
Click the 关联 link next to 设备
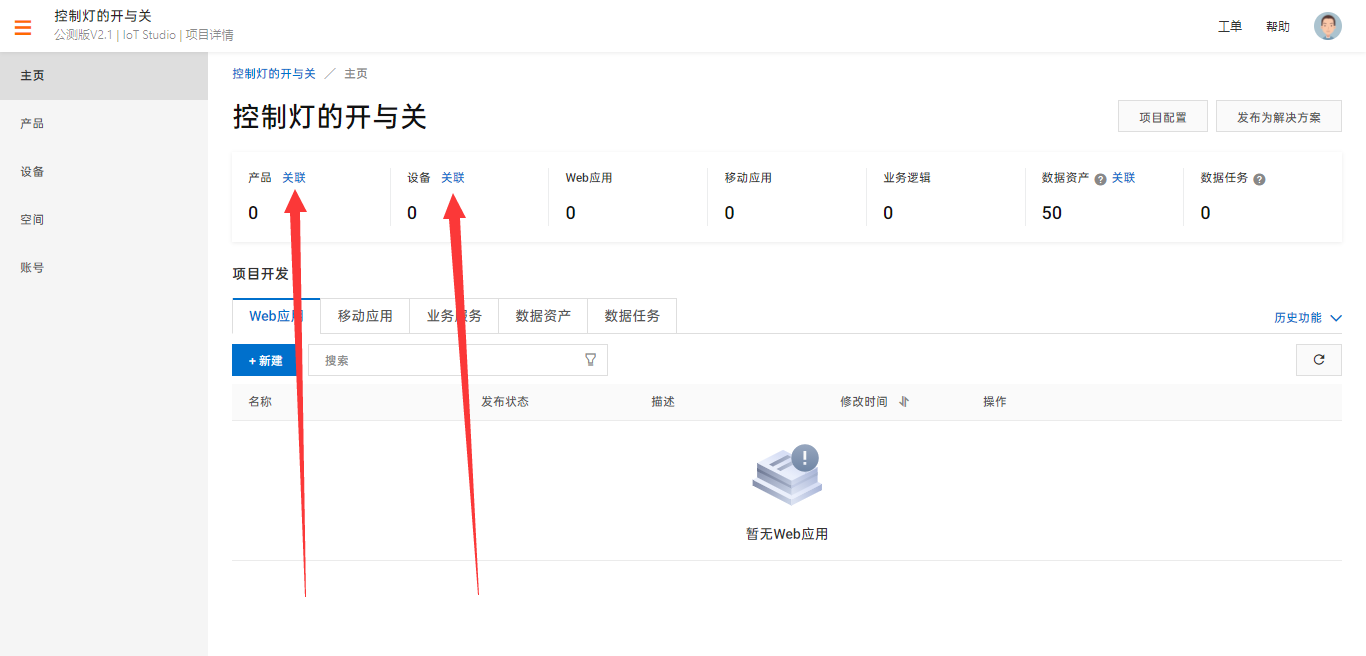[453, 177]
